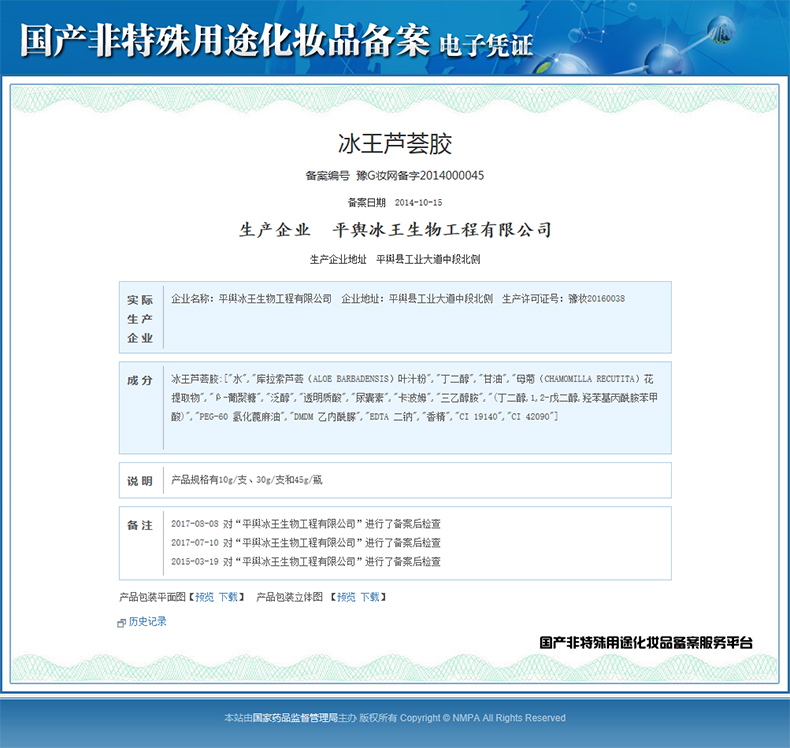Screen dimensions: 790x748
Task: Click the ingredient PEG-60 氢化蓖麻油
Action: click(239, 417)
